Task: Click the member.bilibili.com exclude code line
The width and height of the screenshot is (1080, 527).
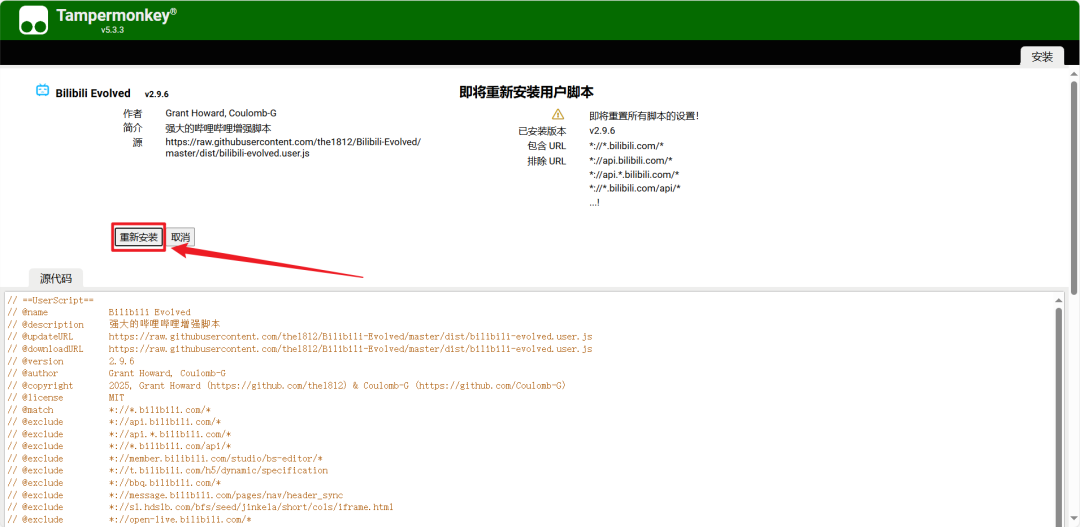Action: 165,458
